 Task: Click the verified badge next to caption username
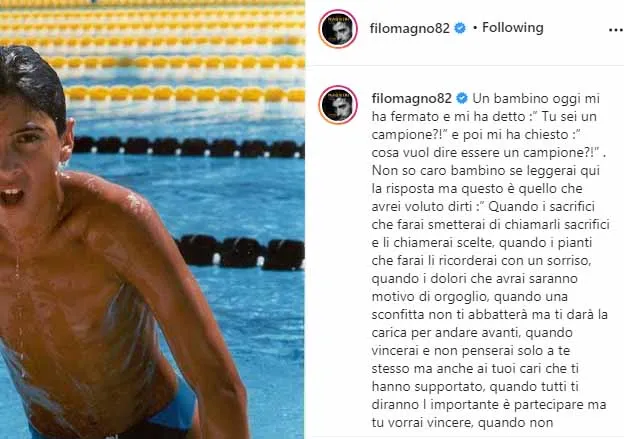[x=462, y=98]
